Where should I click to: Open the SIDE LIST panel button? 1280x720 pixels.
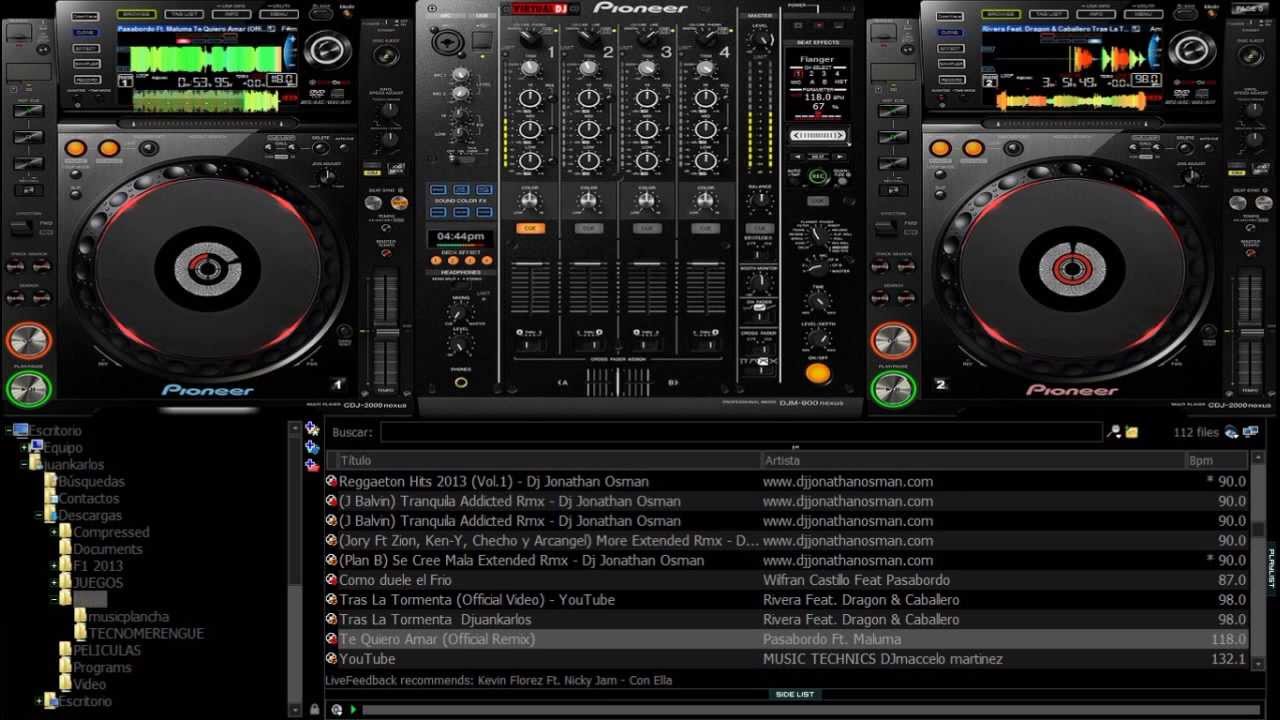[795, 694]
